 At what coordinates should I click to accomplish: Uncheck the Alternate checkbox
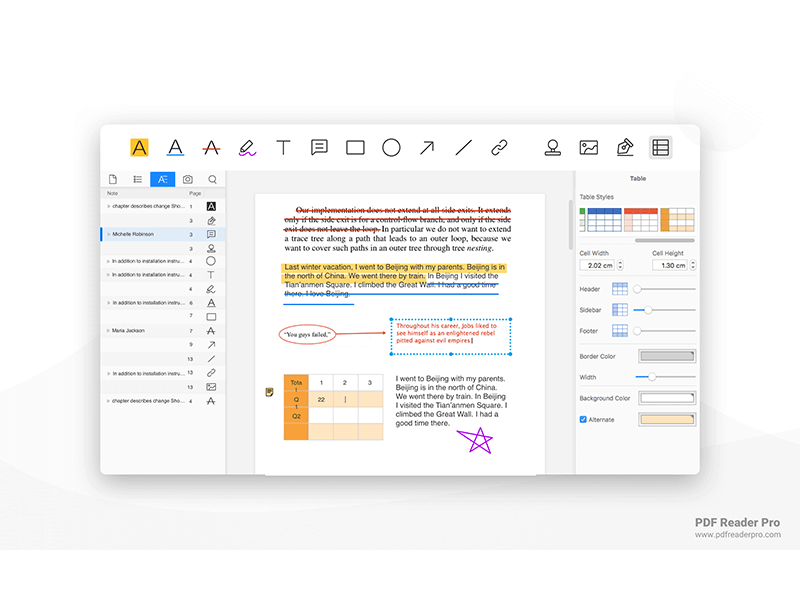pos(584,419)
